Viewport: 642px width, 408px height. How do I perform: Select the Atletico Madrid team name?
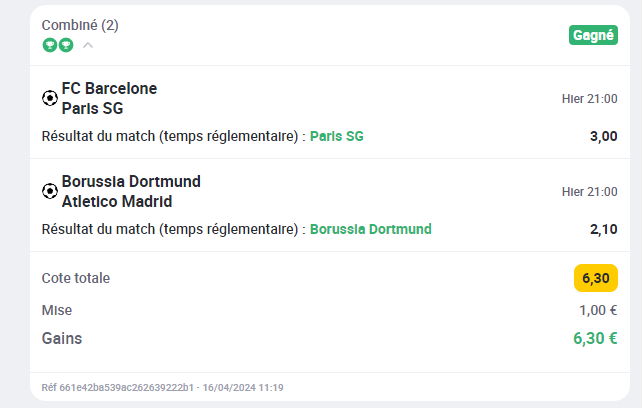[117, 202]
